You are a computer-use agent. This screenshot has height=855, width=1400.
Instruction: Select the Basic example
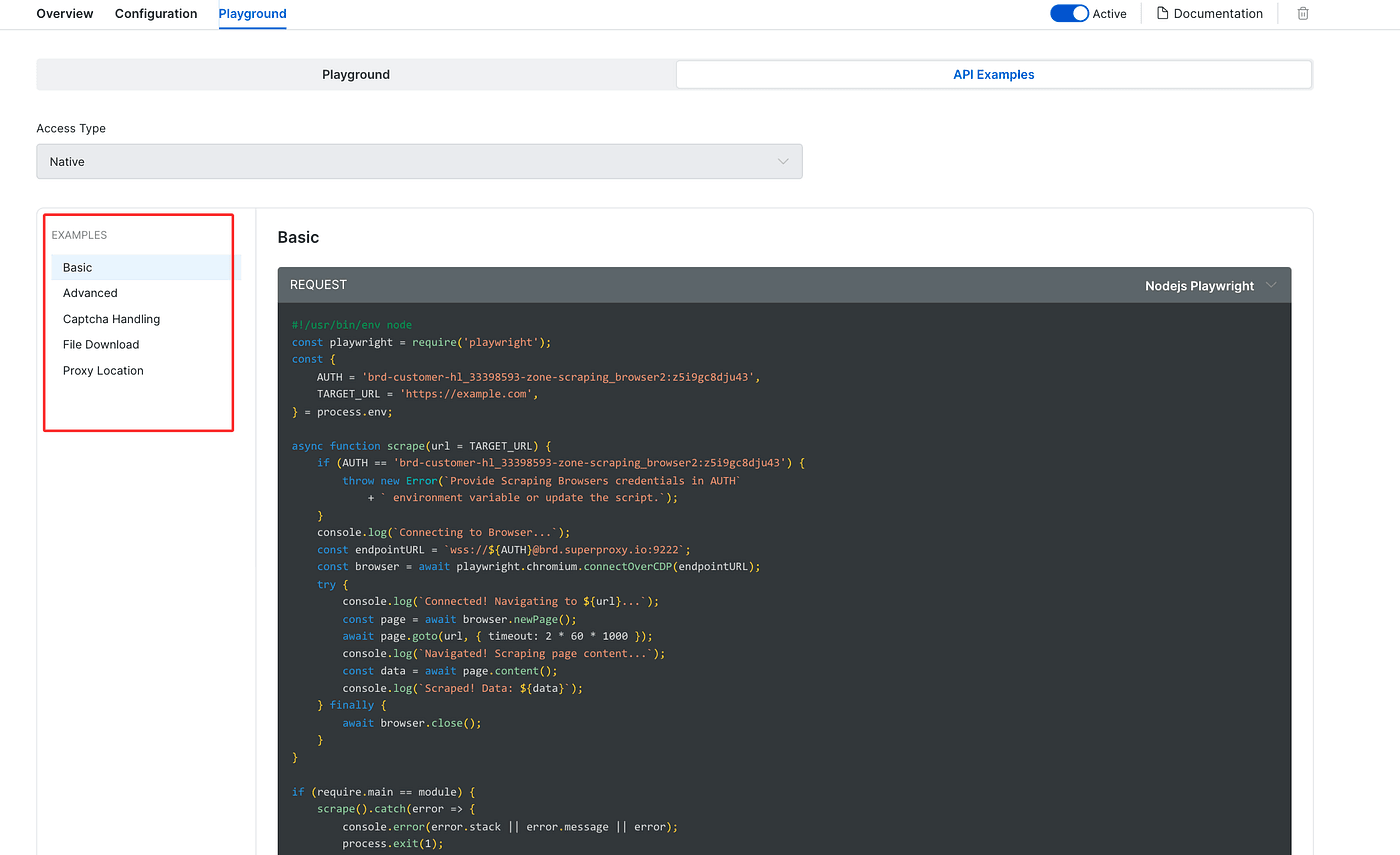(78, 268)
